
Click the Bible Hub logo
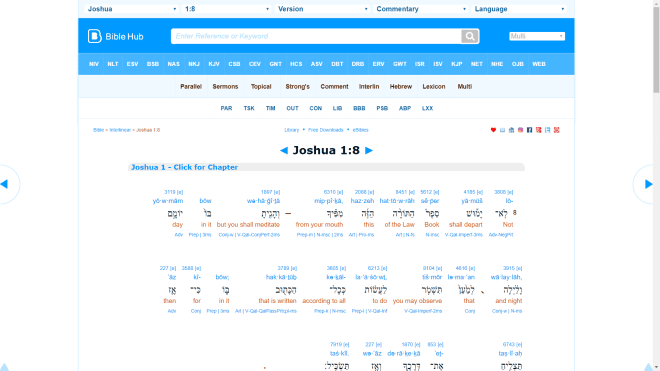[116, 36]
